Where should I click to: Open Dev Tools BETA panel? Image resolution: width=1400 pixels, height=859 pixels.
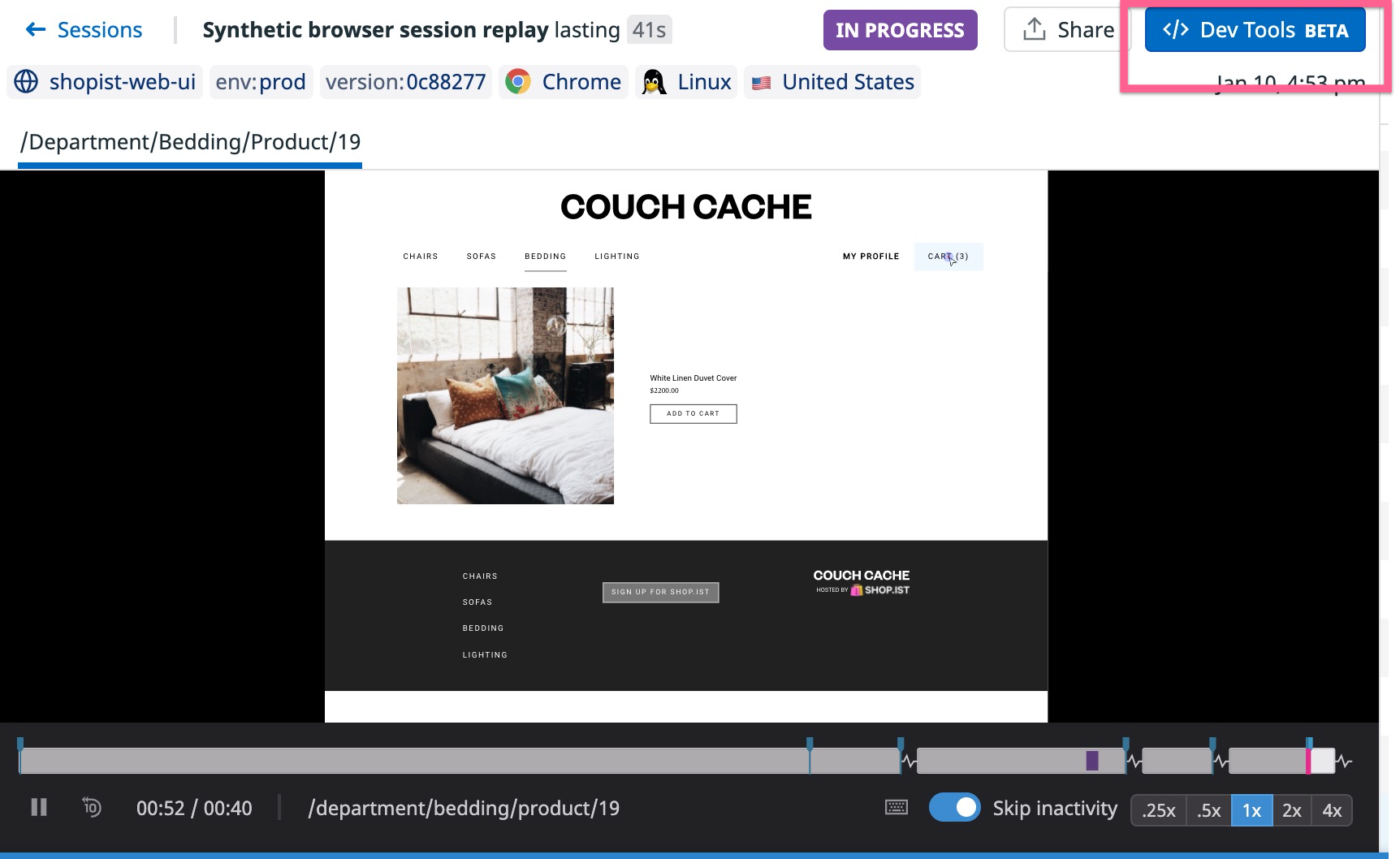pos(1255,30)
